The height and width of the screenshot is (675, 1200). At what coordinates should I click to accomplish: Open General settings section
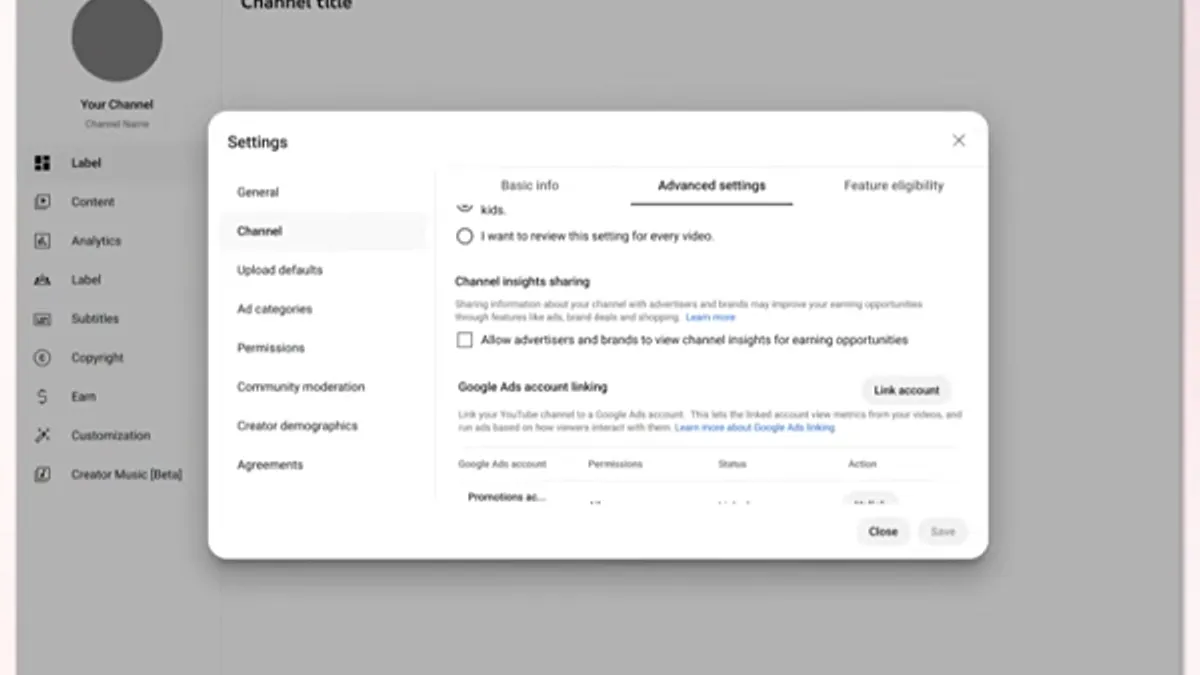click(258, 192)
